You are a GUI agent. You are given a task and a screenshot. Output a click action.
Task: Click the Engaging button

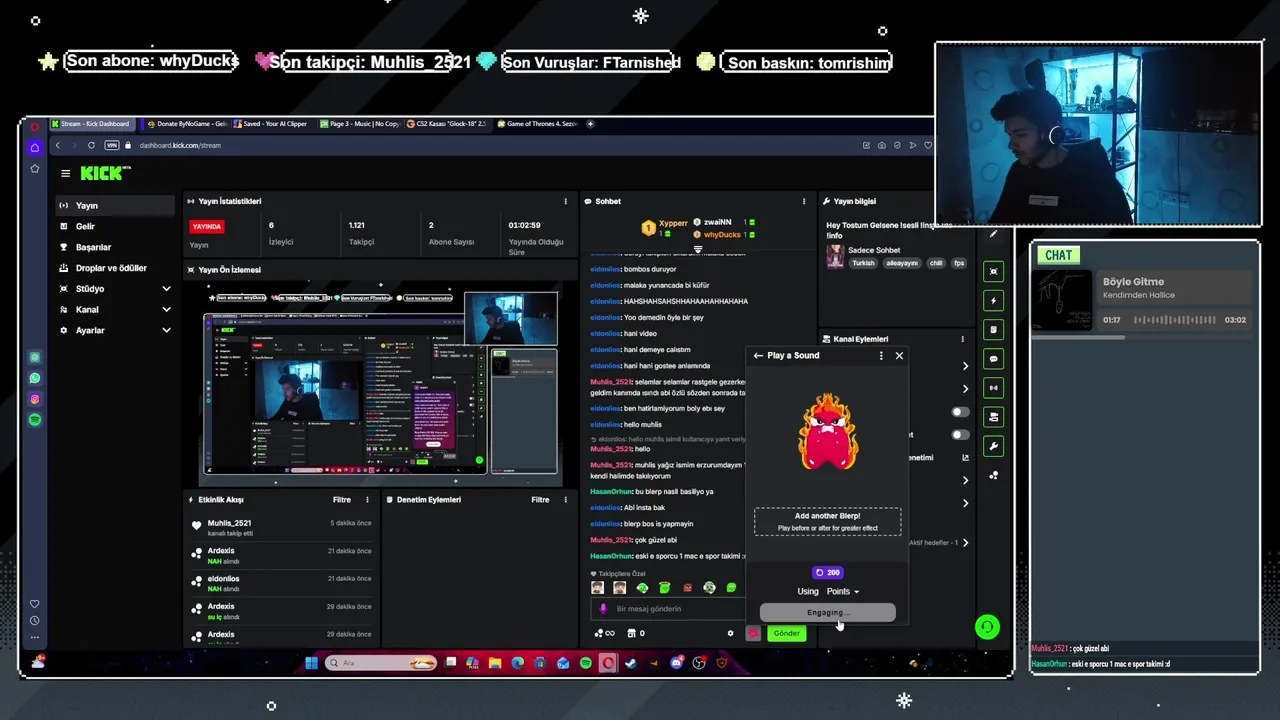(x=827, y=613)
